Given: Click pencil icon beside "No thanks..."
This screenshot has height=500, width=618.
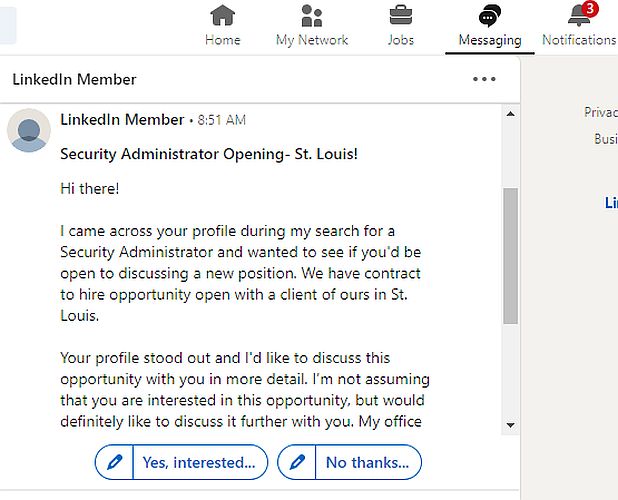Looking at the screenshot, I should (x=297, y=462).
